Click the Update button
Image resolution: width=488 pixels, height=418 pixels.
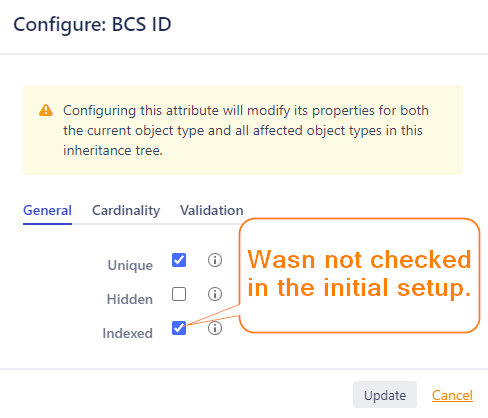(x=385, y=395)
